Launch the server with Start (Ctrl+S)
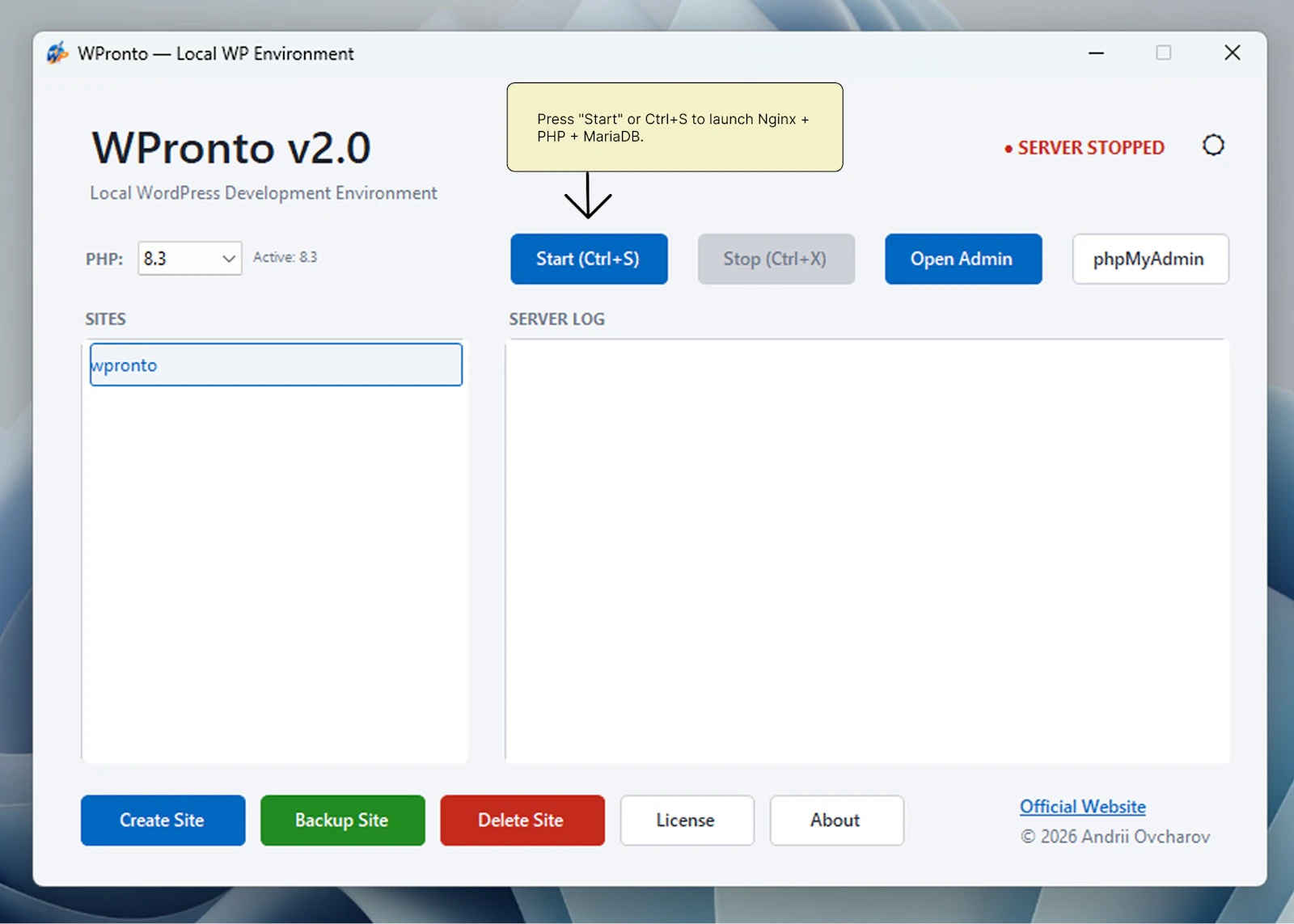The image size is (1294, 924). tap(589, 259)
